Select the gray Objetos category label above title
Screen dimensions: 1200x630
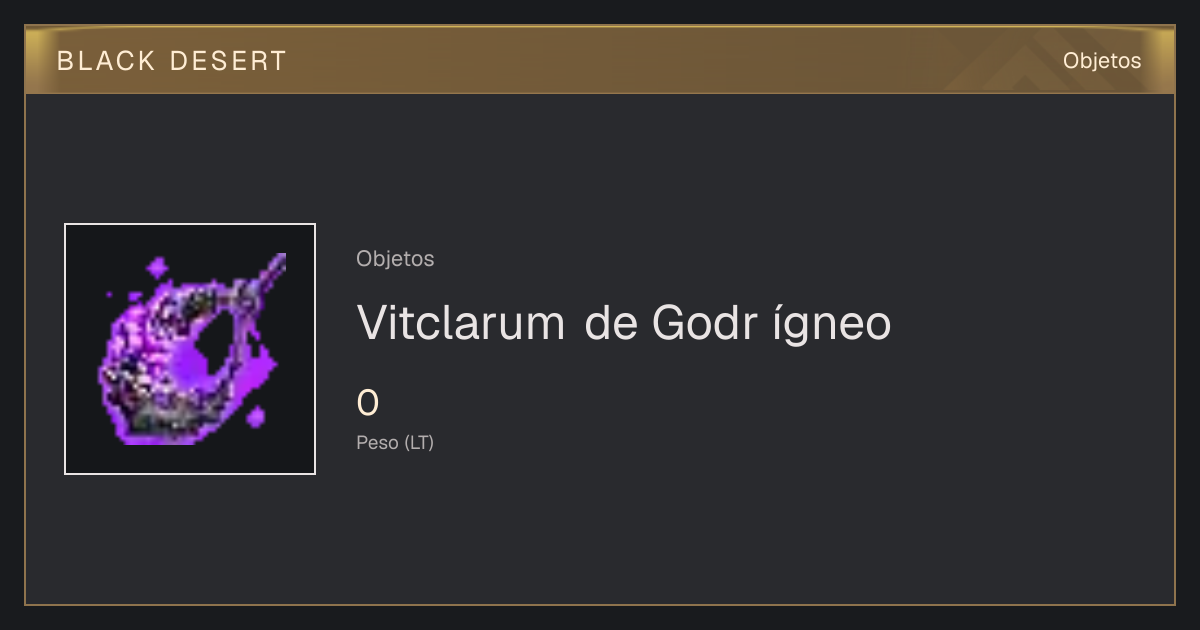(x=395, y=259)
